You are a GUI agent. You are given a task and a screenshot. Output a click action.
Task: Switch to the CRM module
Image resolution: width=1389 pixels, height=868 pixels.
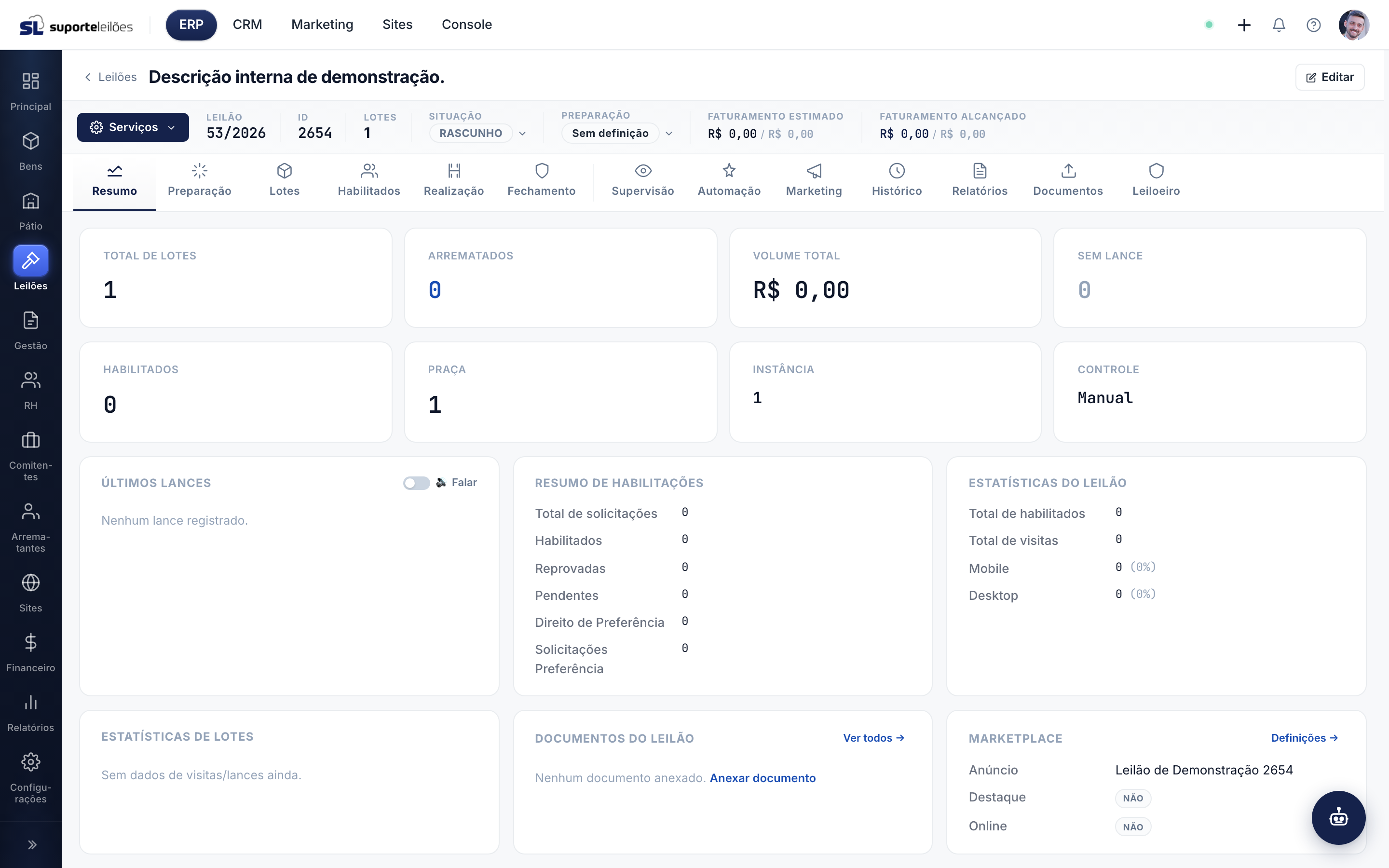tap(247, 25)
